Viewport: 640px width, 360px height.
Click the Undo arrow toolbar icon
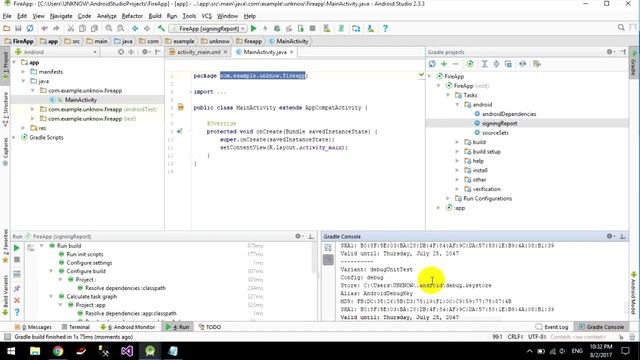[x=44, y=29]
